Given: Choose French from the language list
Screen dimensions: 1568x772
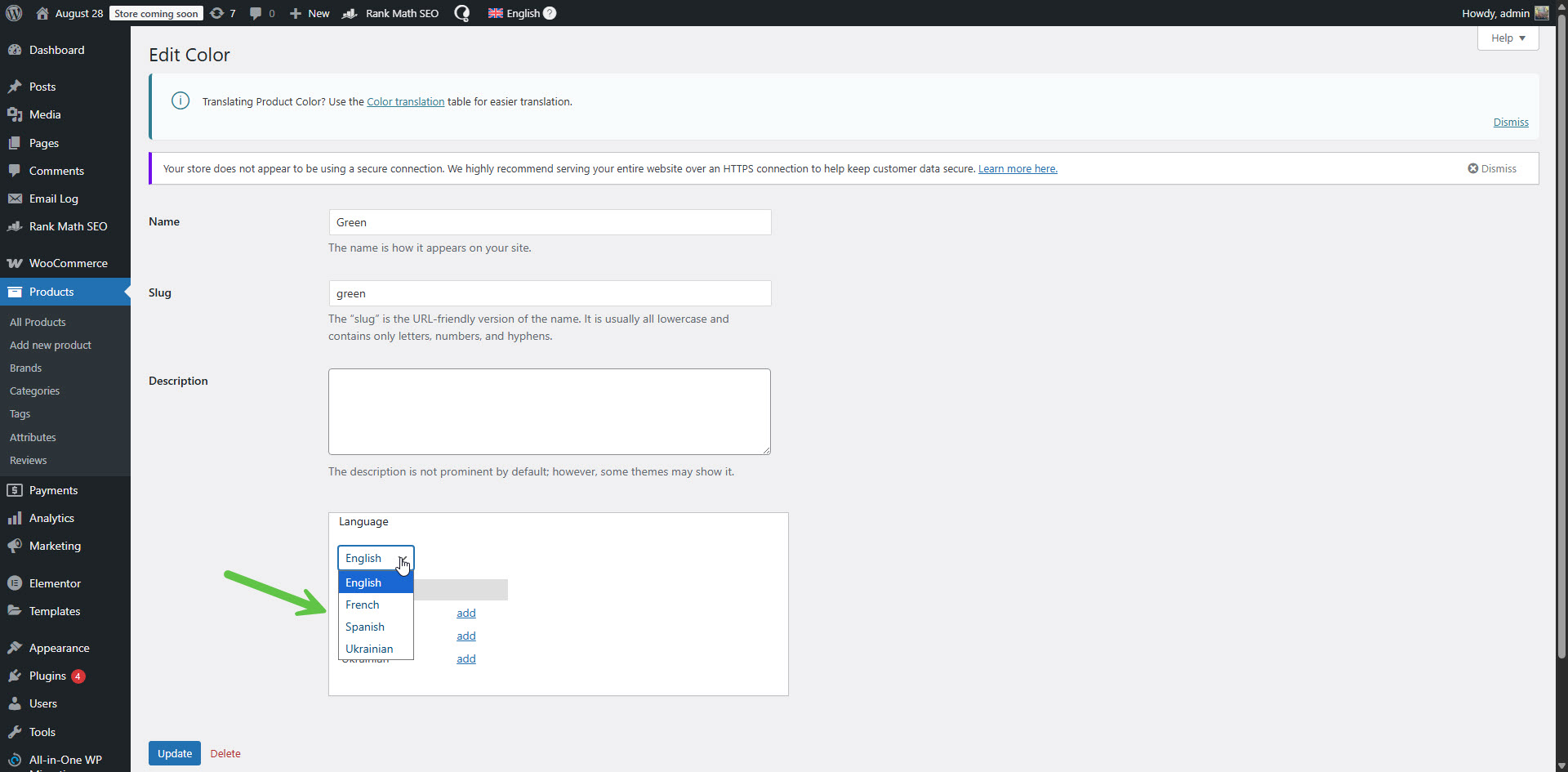Looking at the screenshot, I should [376, 605].
